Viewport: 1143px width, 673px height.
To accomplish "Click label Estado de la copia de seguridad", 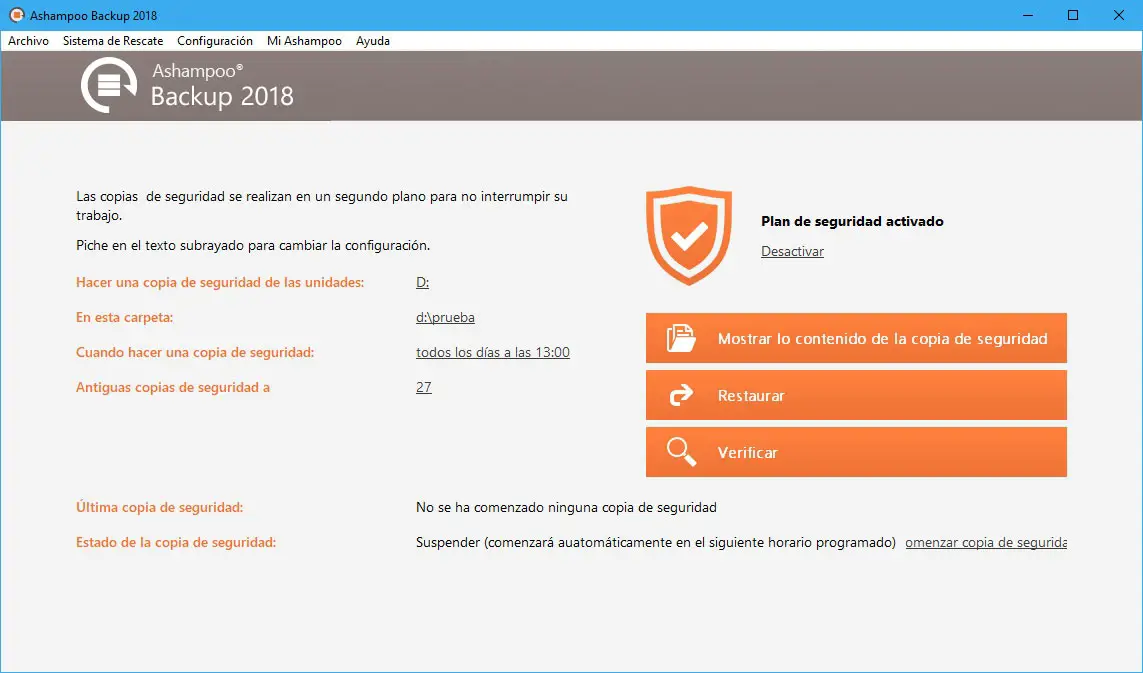I will coord(176,542).
